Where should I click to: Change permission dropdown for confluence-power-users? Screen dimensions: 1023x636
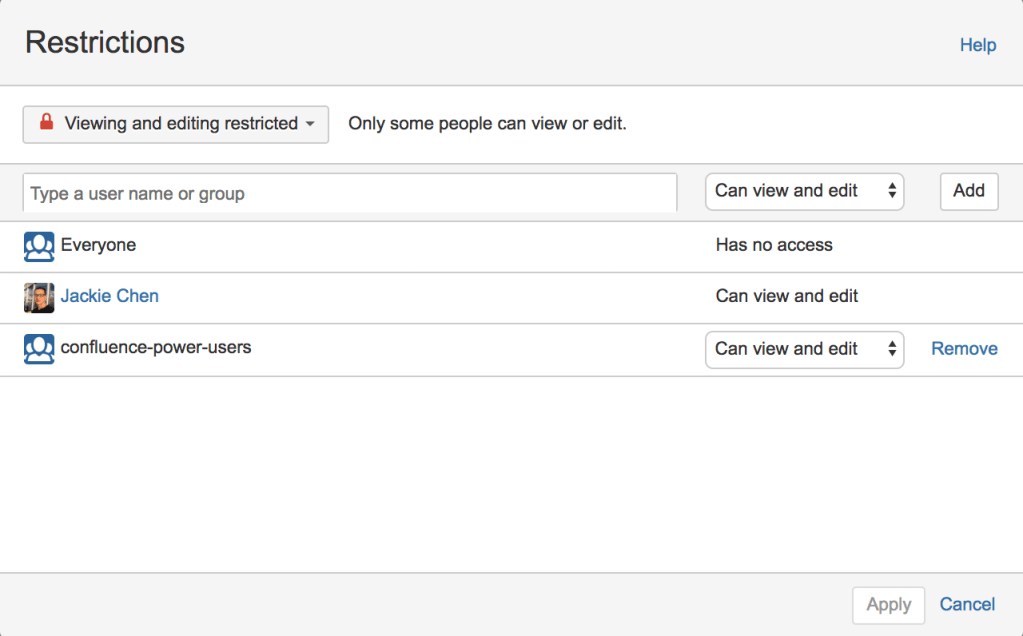click(804, 349)
